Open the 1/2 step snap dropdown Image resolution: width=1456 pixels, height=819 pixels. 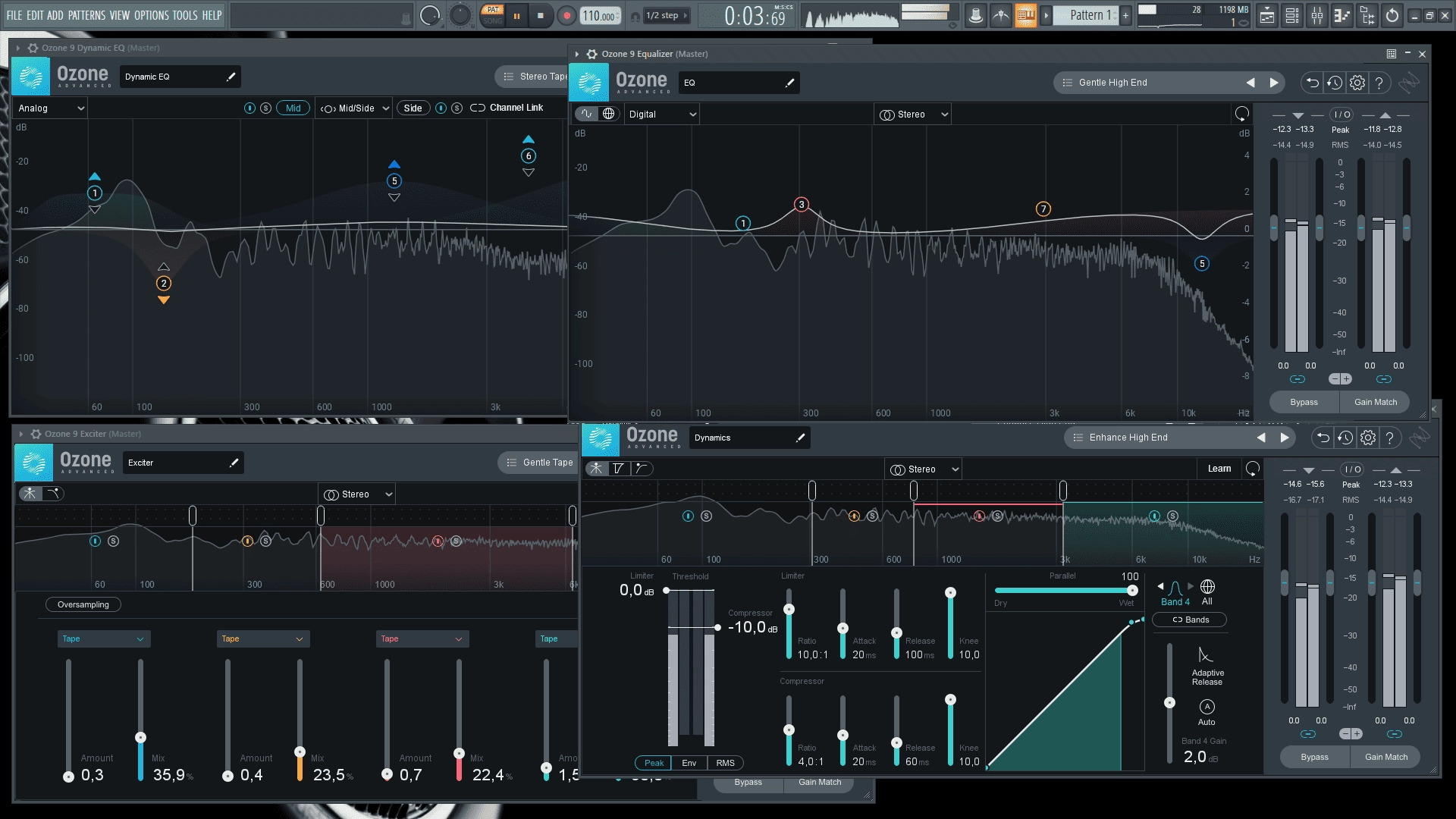pos(667,15)
